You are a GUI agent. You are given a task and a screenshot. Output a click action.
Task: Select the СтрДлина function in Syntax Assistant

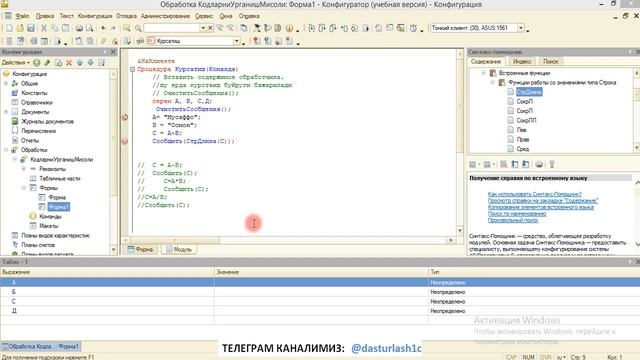[x=529, y=92]
